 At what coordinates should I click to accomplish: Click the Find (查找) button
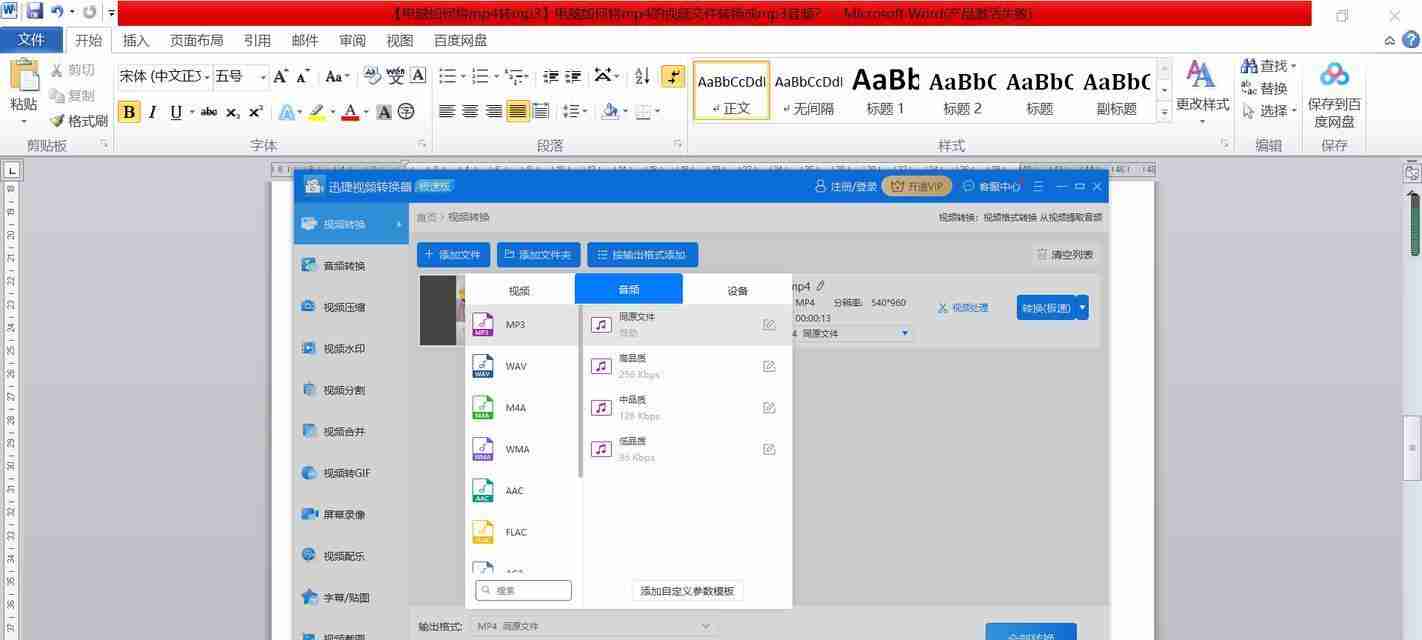(1268, 66)
